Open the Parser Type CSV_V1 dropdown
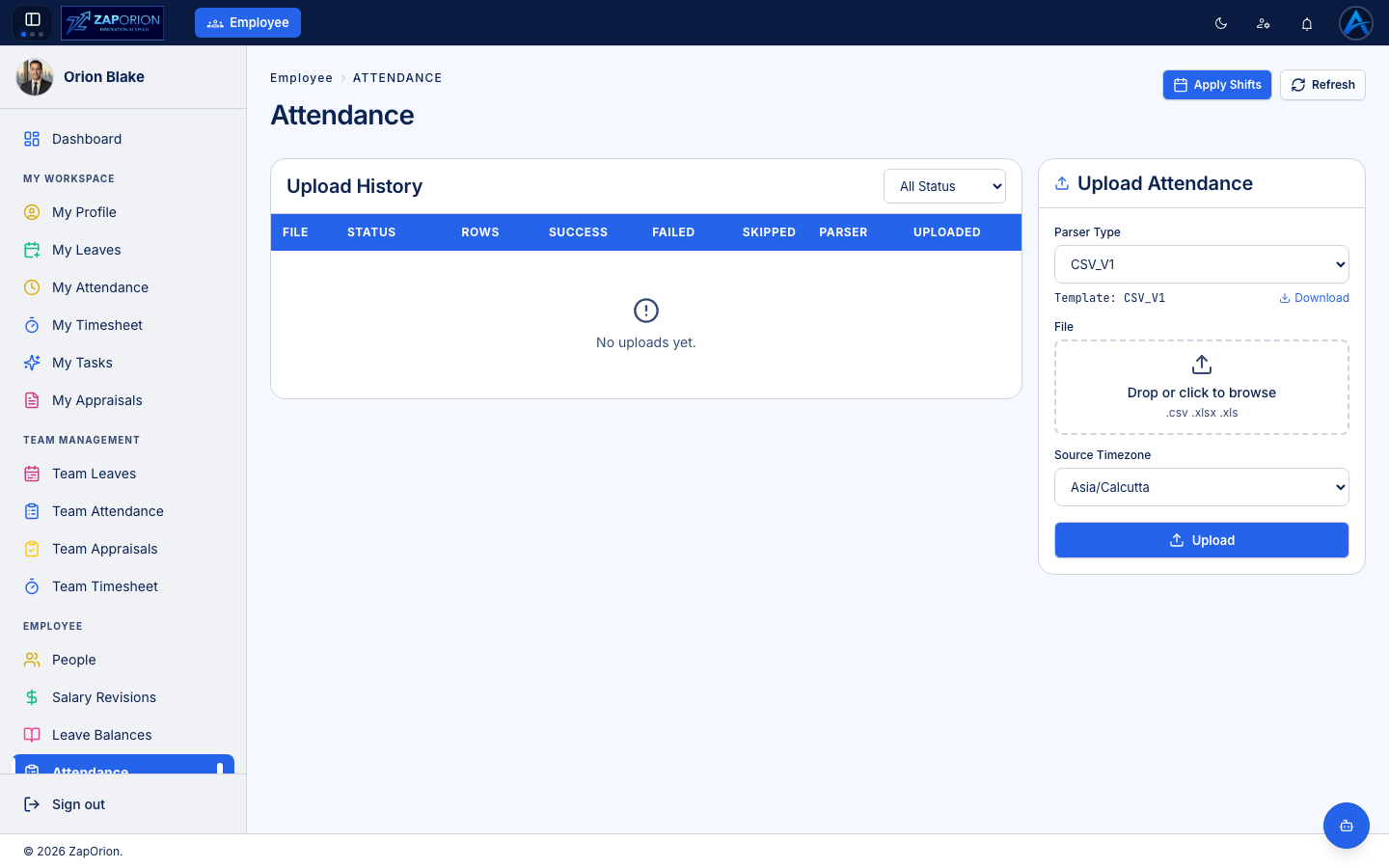The width and height of the screenshot is (1389, 868). click(1202, 264)
